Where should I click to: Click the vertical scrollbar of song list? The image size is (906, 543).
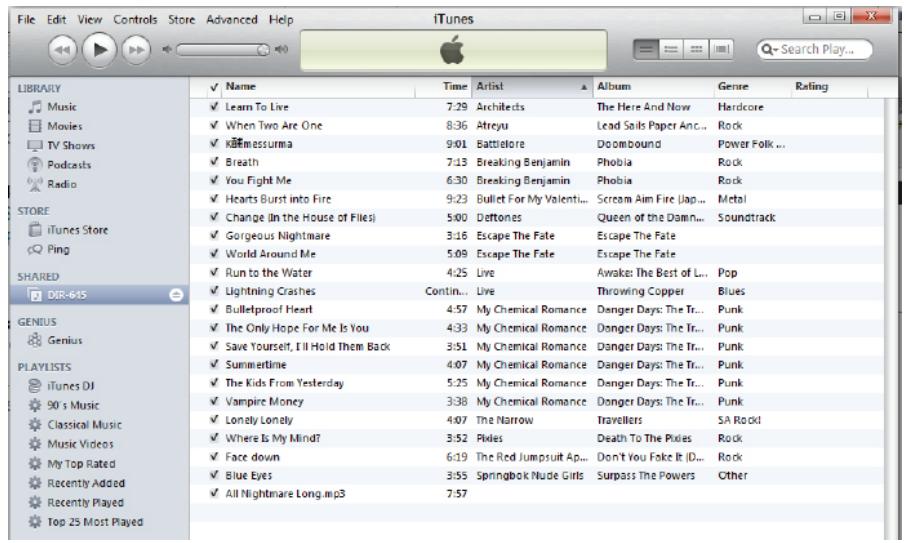(890, 318)
